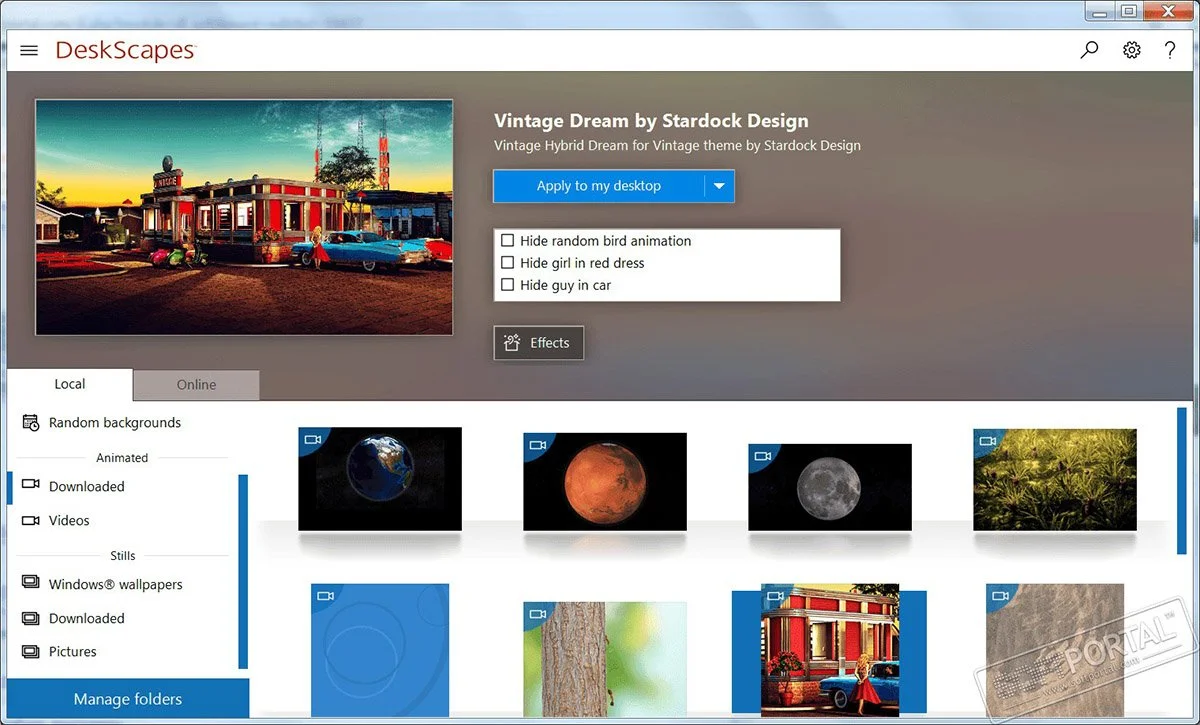
Task: Click Apply to my desktop button
Action: pyautogui.click(x=599, y=186)
